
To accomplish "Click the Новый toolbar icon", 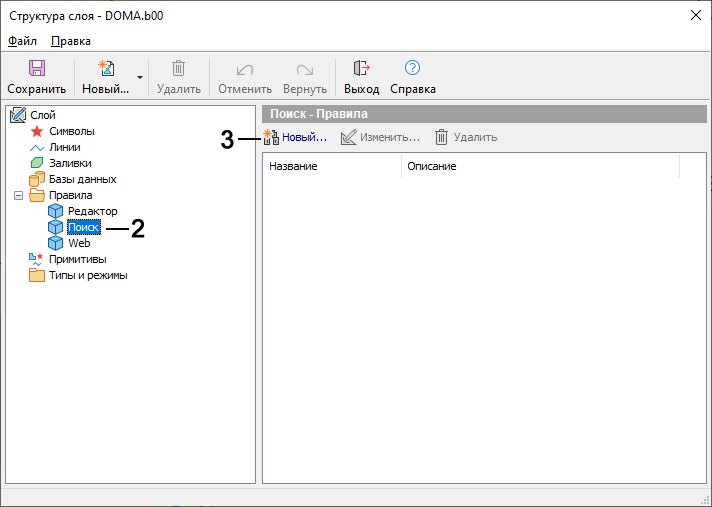I will pyautogui.click(x=105, y=68).
